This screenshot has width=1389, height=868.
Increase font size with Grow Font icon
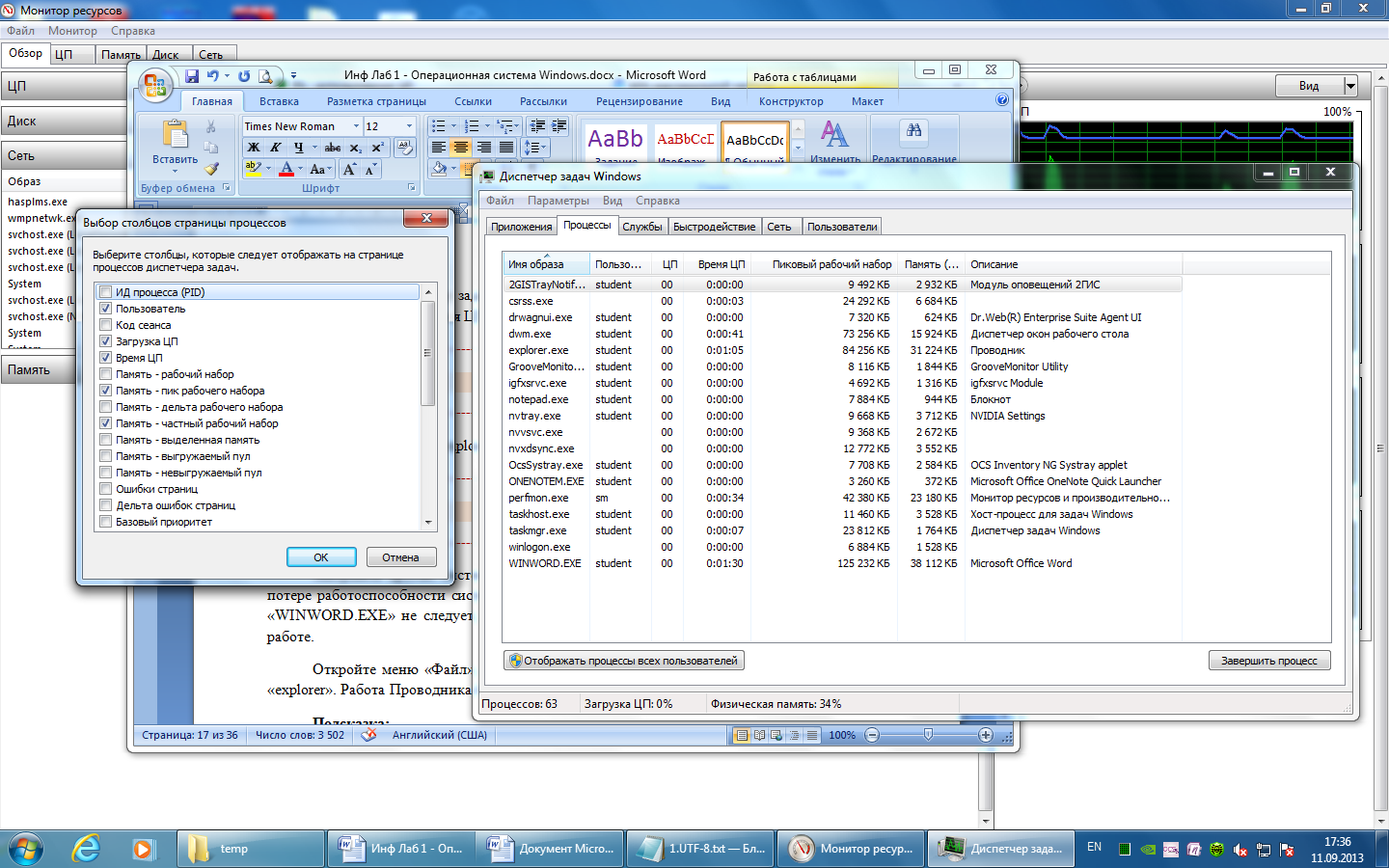point(350,169)
